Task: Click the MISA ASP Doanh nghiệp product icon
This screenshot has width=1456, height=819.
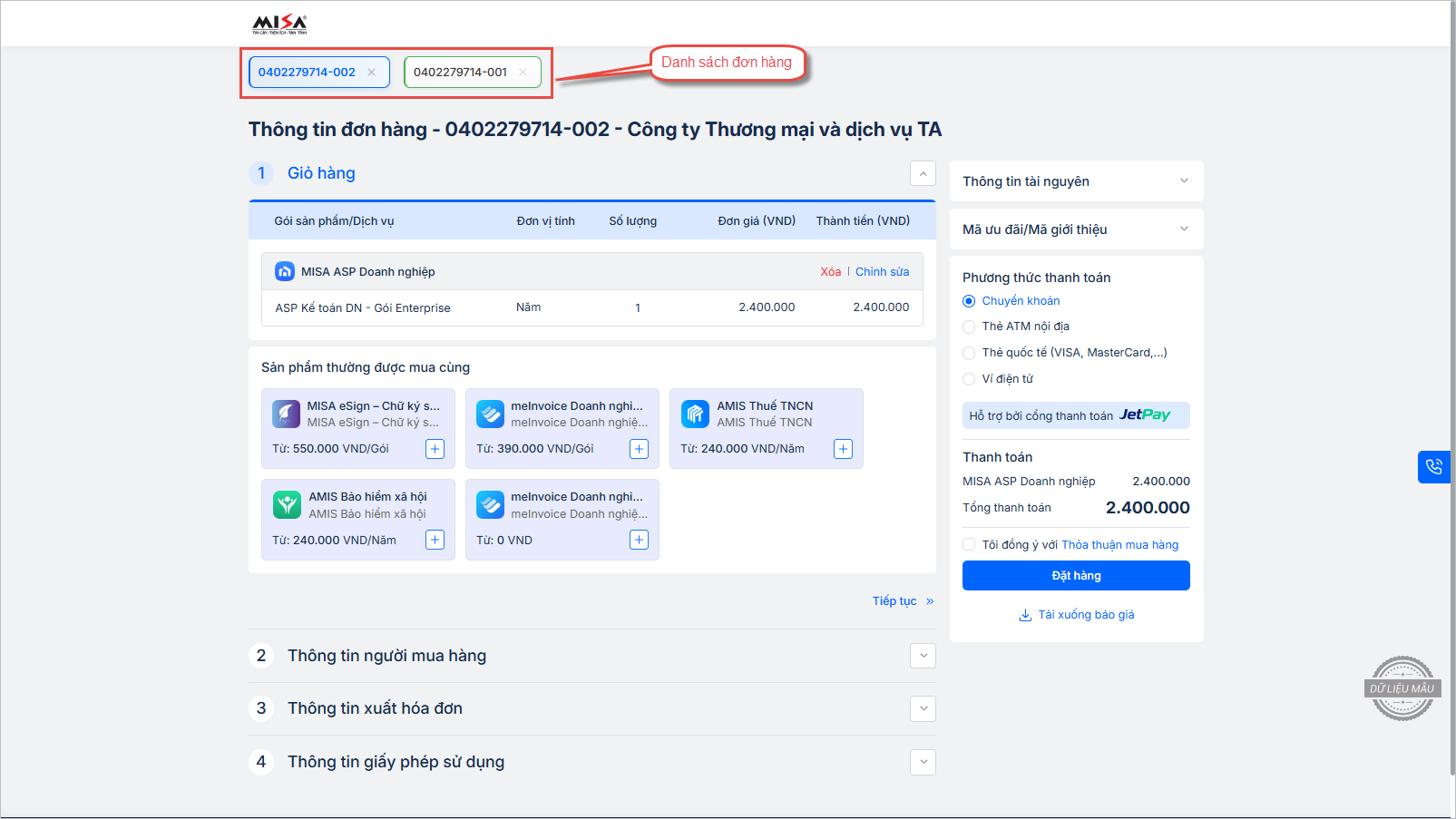Action: [285, 271]
